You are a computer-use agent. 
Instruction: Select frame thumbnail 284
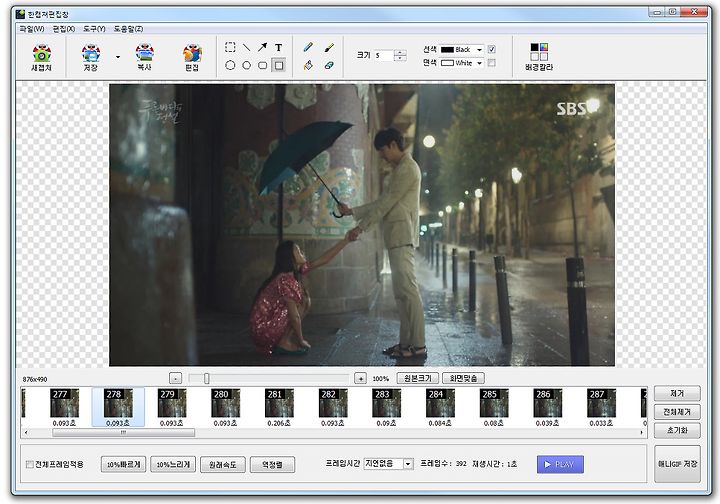pos(440,403)
